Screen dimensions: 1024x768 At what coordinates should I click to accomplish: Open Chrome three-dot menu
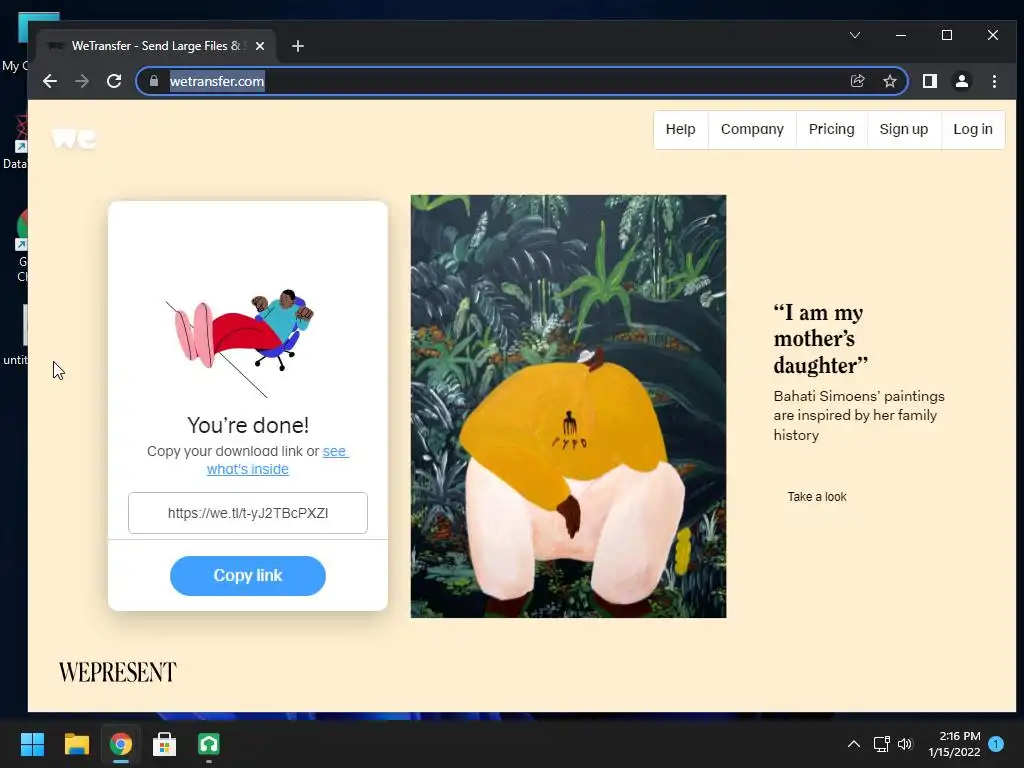coord(994,81)
